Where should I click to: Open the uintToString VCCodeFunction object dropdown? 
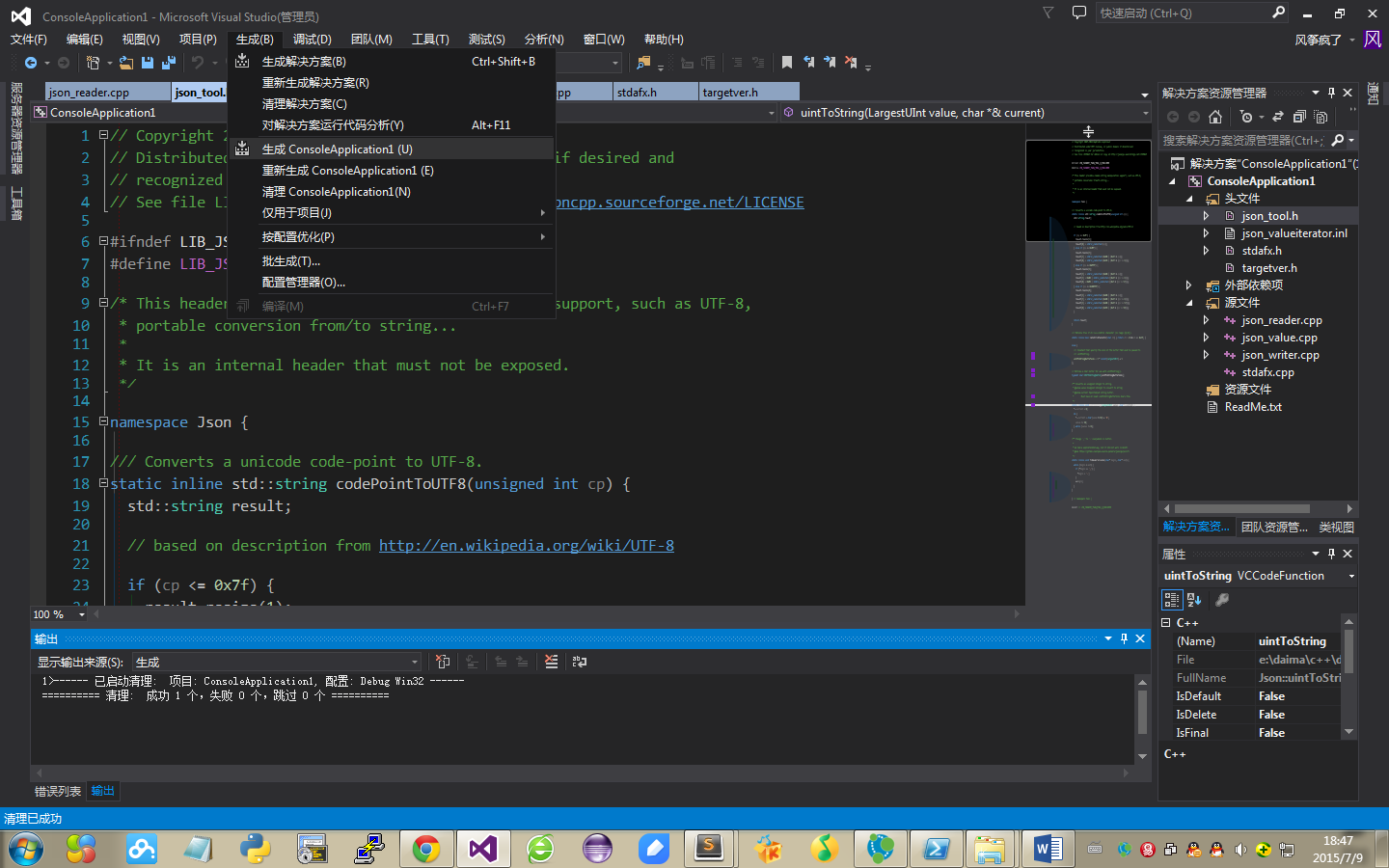pos(1258,576)
